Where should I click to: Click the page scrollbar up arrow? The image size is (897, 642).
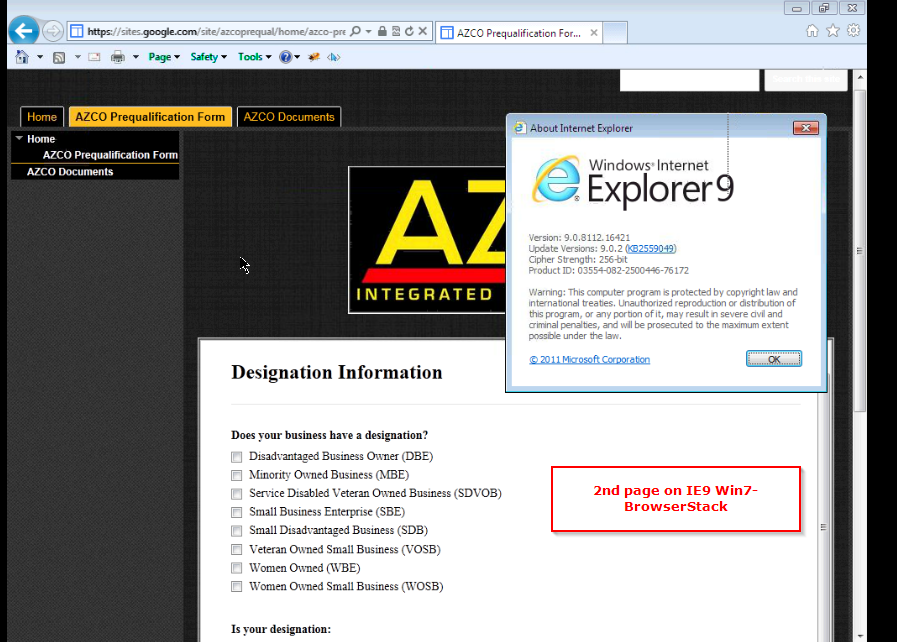click(x=860, y=76)
